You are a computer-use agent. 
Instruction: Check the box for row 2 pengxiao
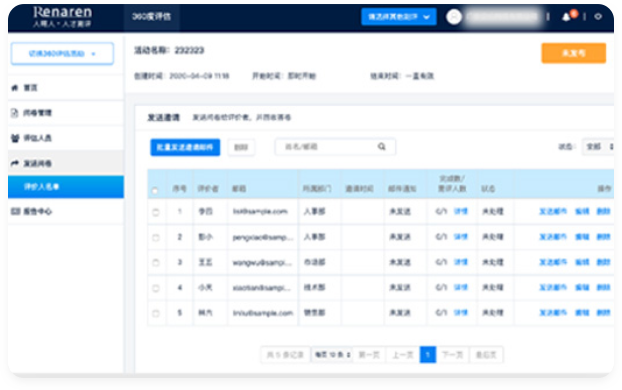click(156, 238)
